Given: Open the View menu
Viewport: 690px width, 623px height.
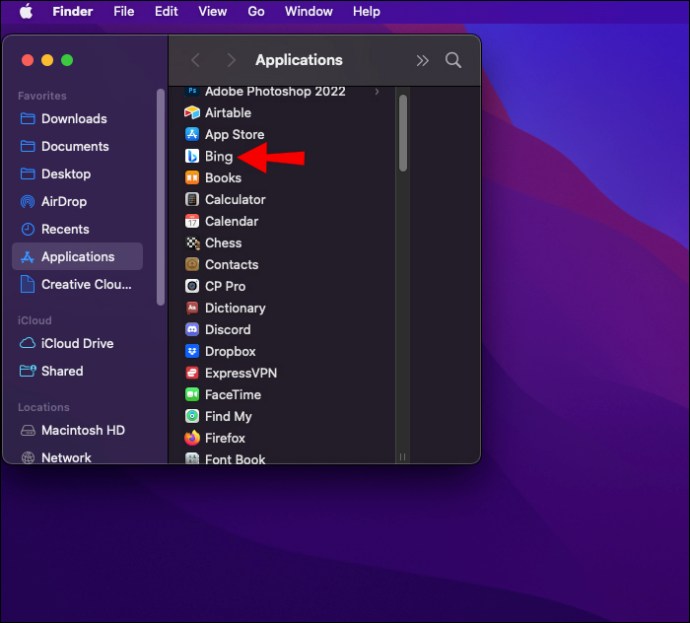Looking at the screenshot, I should pyautogui.click(x=213, y=11).
